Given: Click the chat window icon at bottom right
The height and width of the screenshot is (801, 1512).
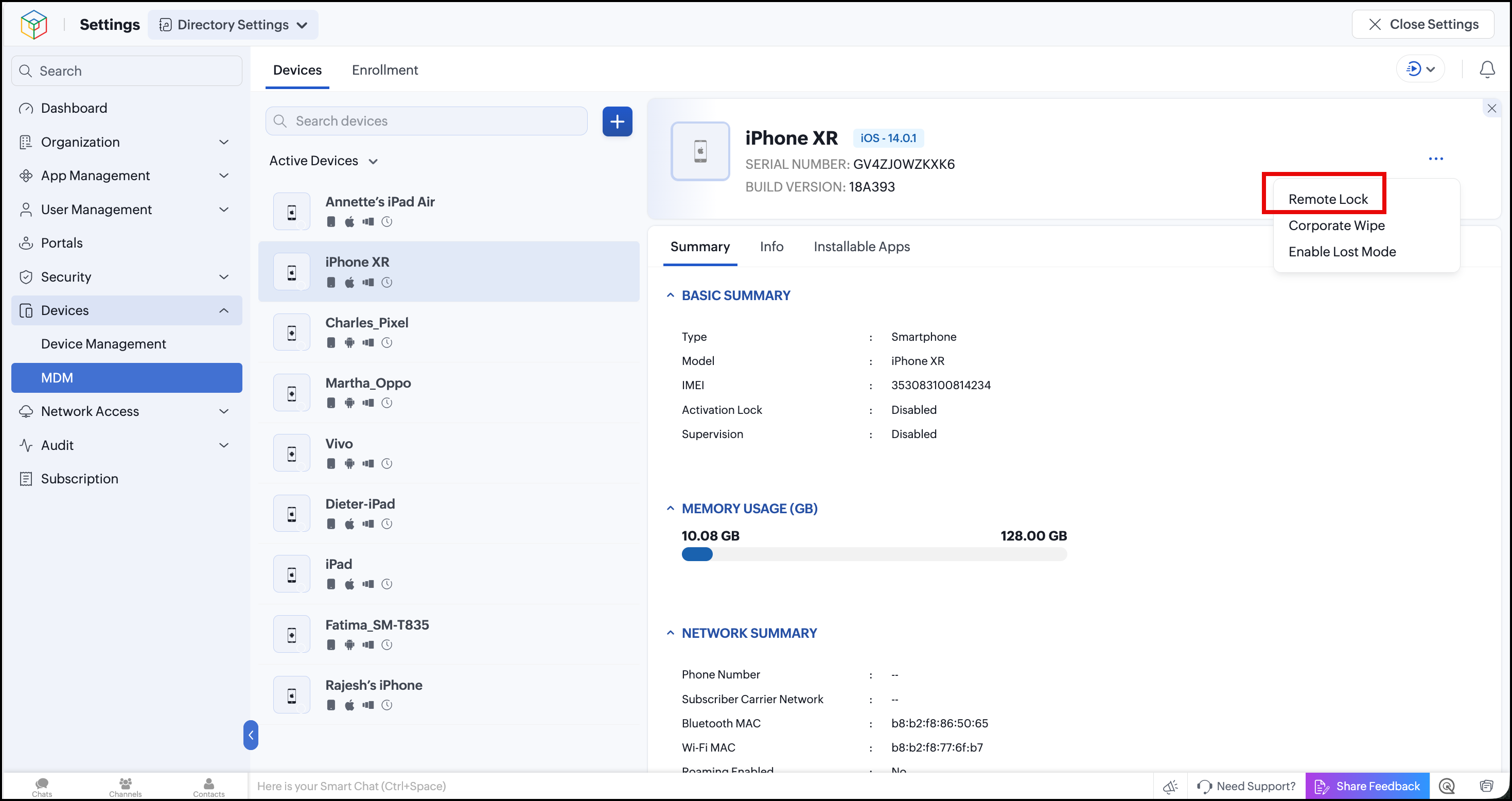Looking at the screenshot, I should (1486, 786).
